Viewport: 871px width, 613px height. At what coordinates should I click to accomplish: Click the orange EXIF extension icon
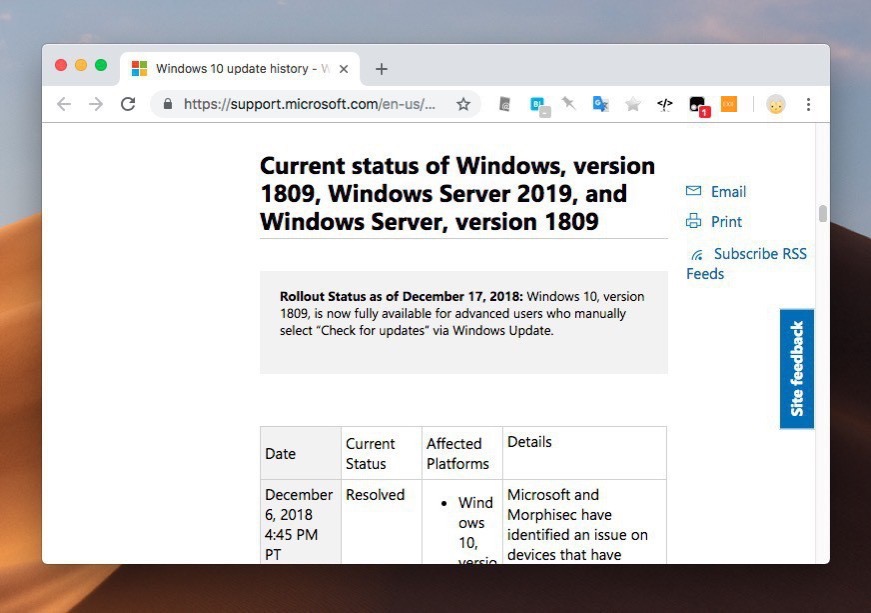[x=729, y=104]
